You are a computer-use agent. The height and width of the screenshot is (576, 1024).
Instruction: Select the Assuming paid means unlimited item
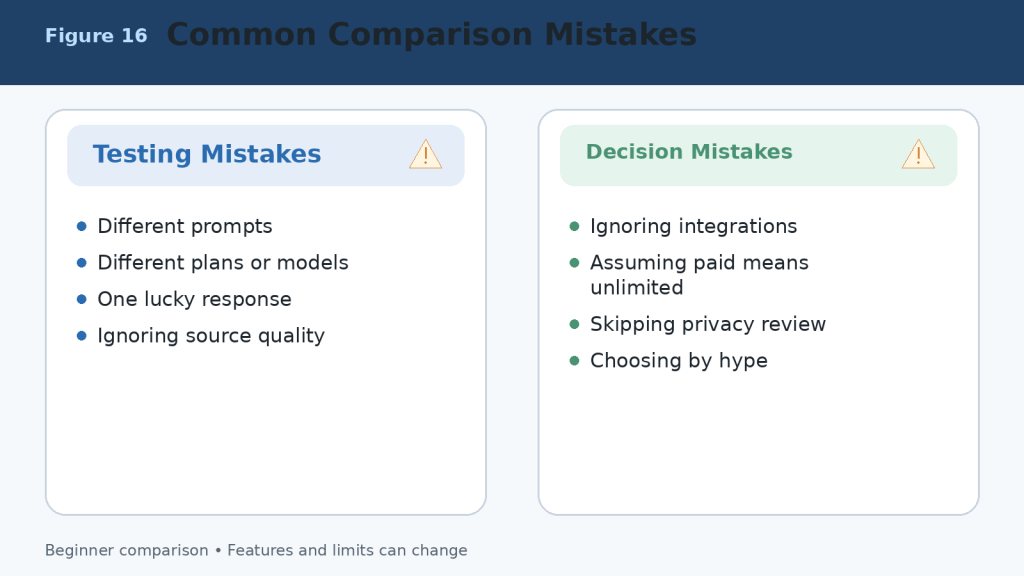pos(699,275)
